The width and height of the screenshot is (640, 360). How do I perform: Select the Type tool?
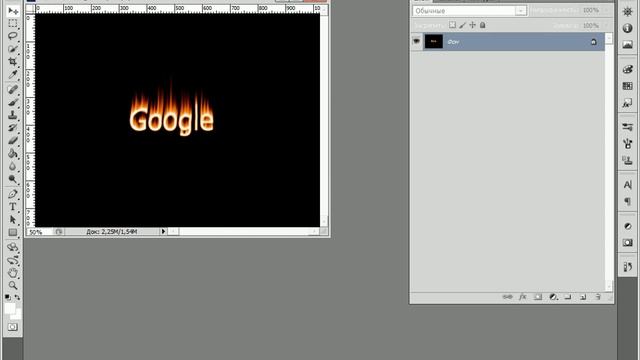pos(13,207)
